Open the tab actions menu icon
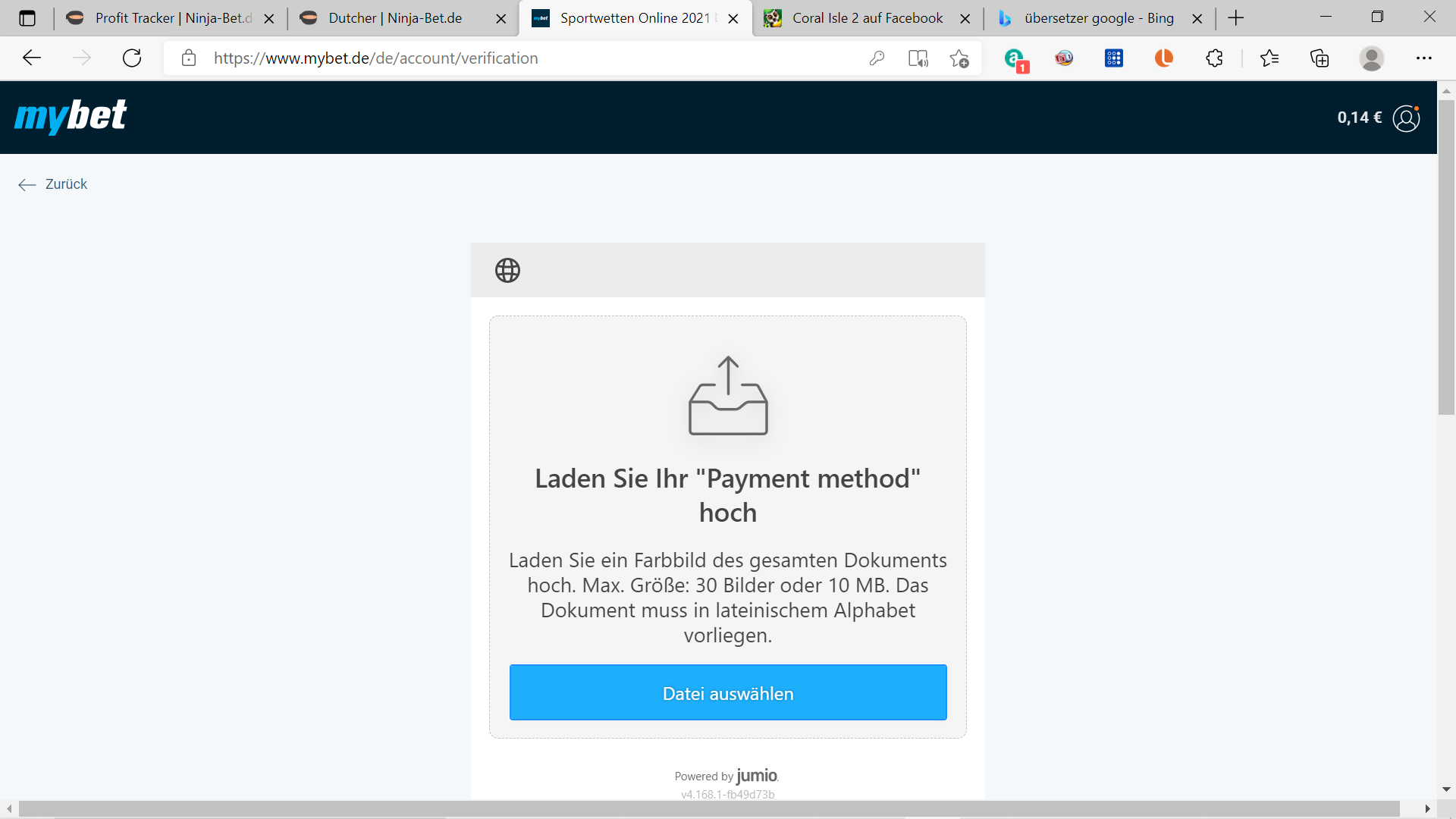1456x819 pixels. (27, 18)
